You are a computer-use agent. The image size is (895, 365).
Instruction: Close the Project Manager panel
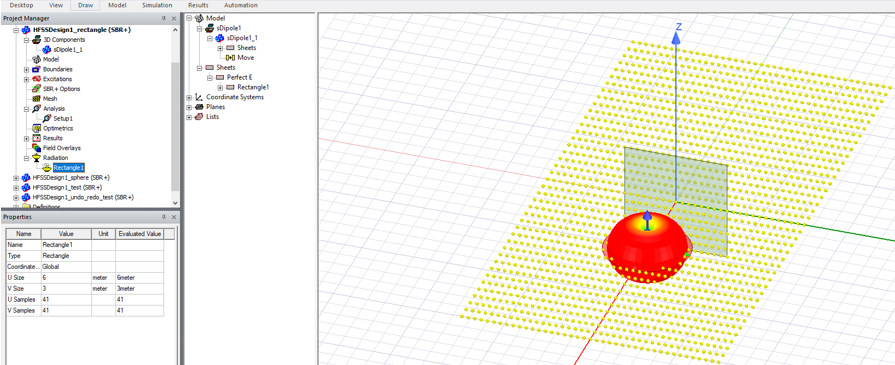174,18
